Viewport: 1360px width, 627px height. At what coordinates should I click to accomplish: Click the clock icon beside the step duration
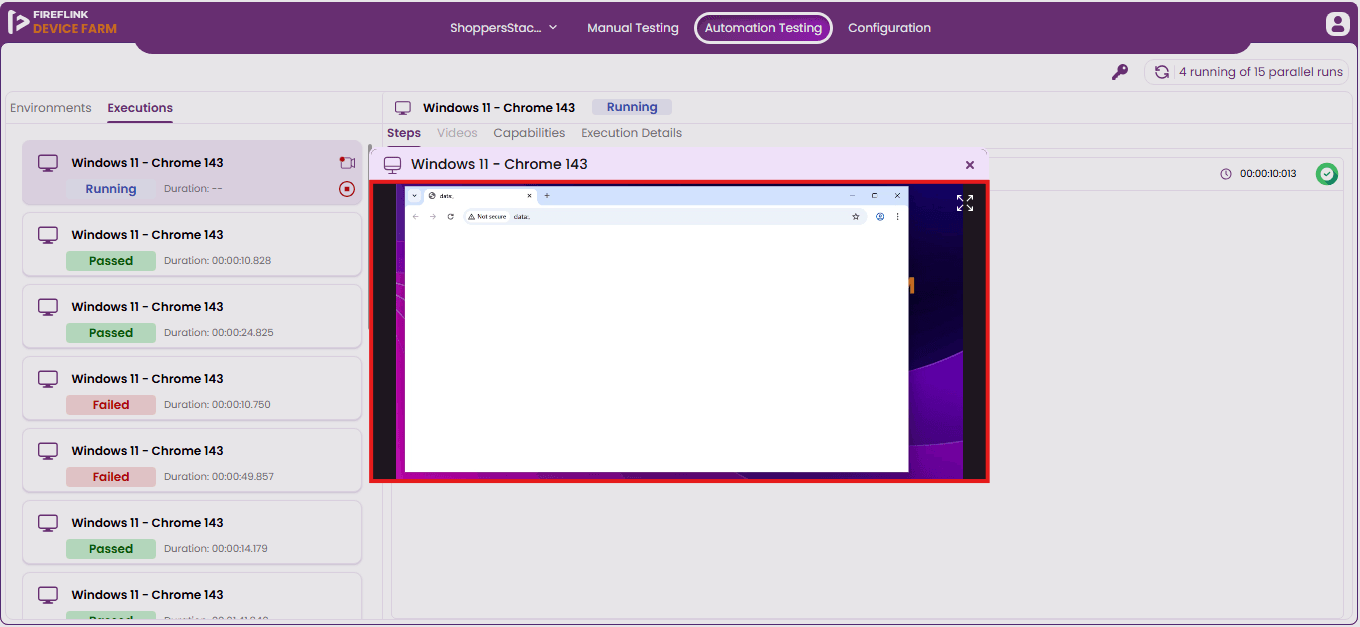1226,174
